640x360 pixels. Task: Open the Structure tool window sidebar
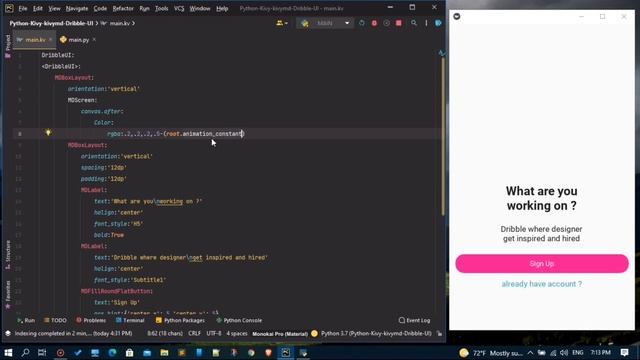[x=8, y=255]
